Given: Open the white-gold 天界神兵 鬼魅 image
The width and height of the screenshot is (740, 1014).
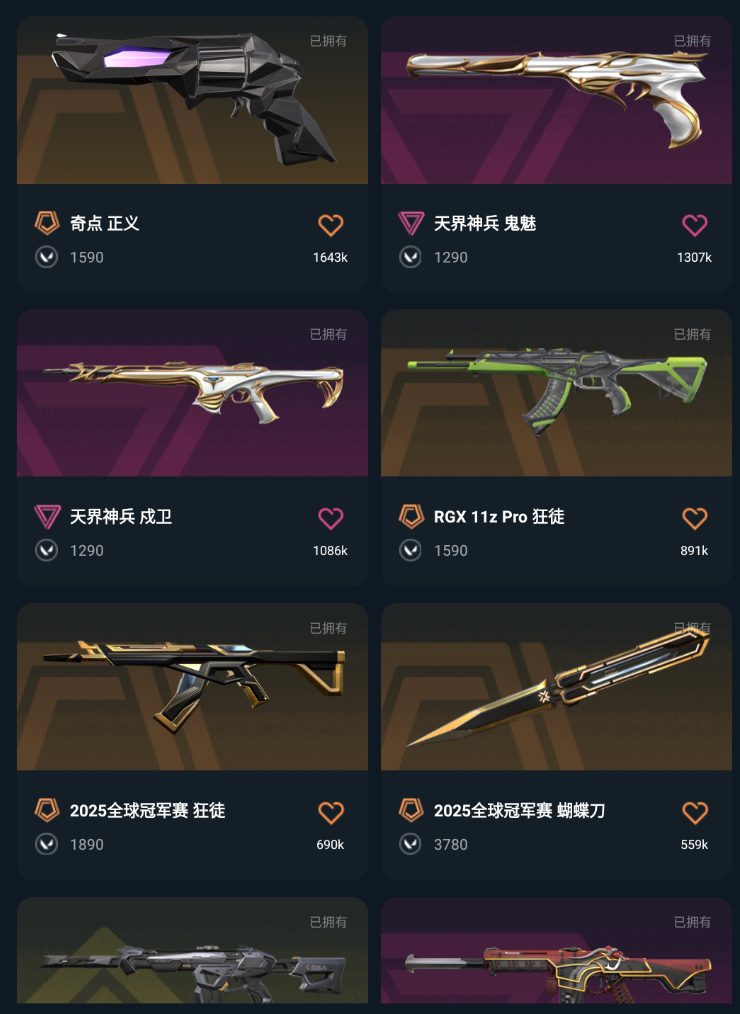Looking at the screenshot, I should pos(556,100).
